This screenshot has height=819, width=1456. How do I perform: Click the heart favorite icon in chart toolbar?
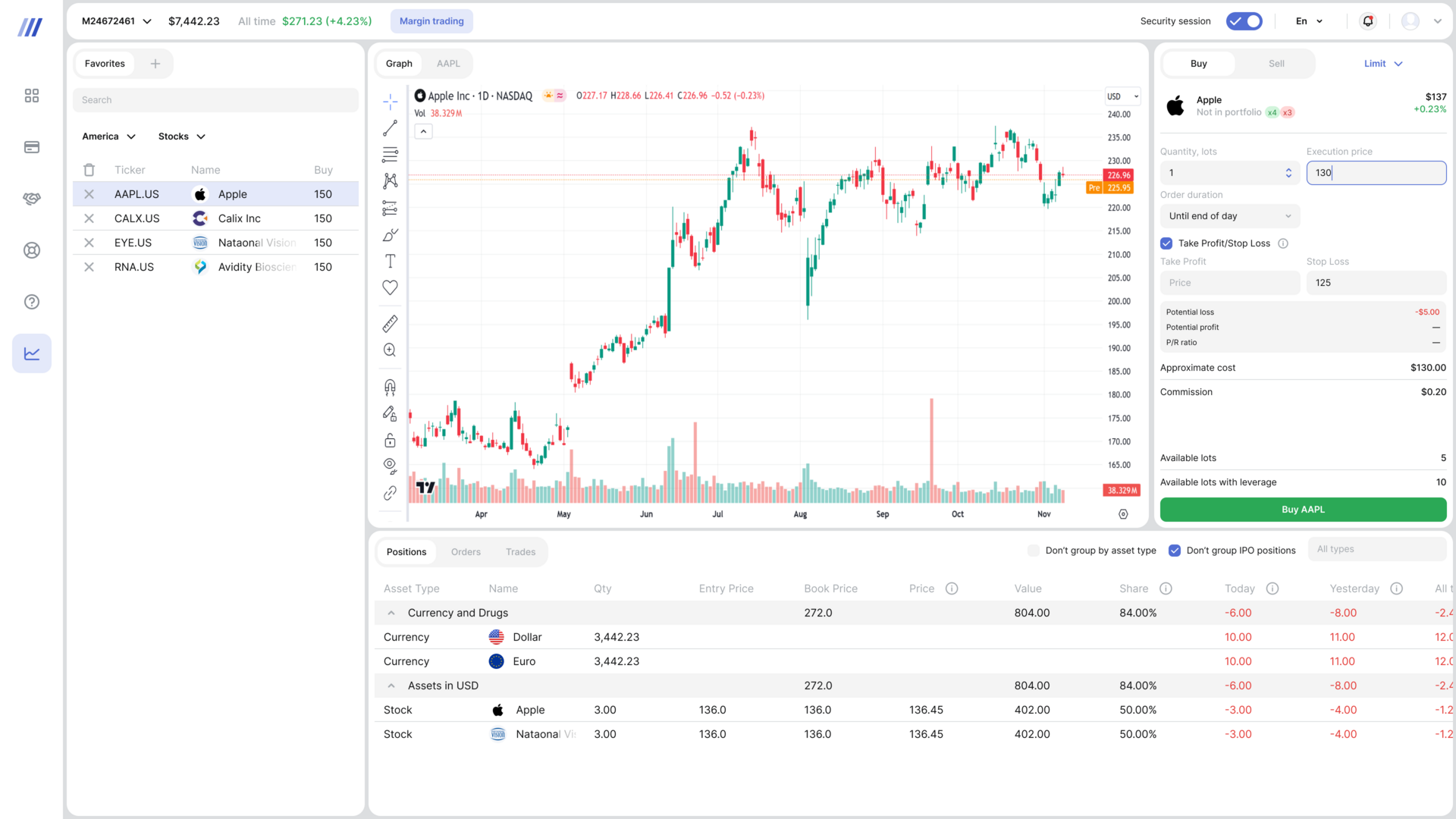coord(390,287)
